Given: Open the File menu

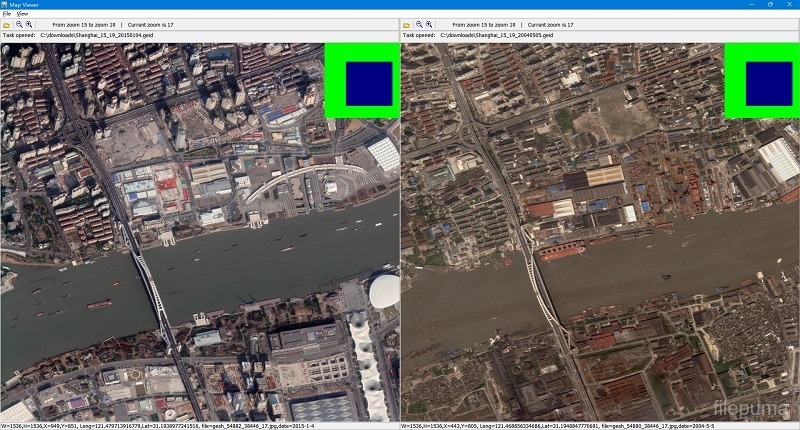Looking at the screenshot, I should 6,14.
